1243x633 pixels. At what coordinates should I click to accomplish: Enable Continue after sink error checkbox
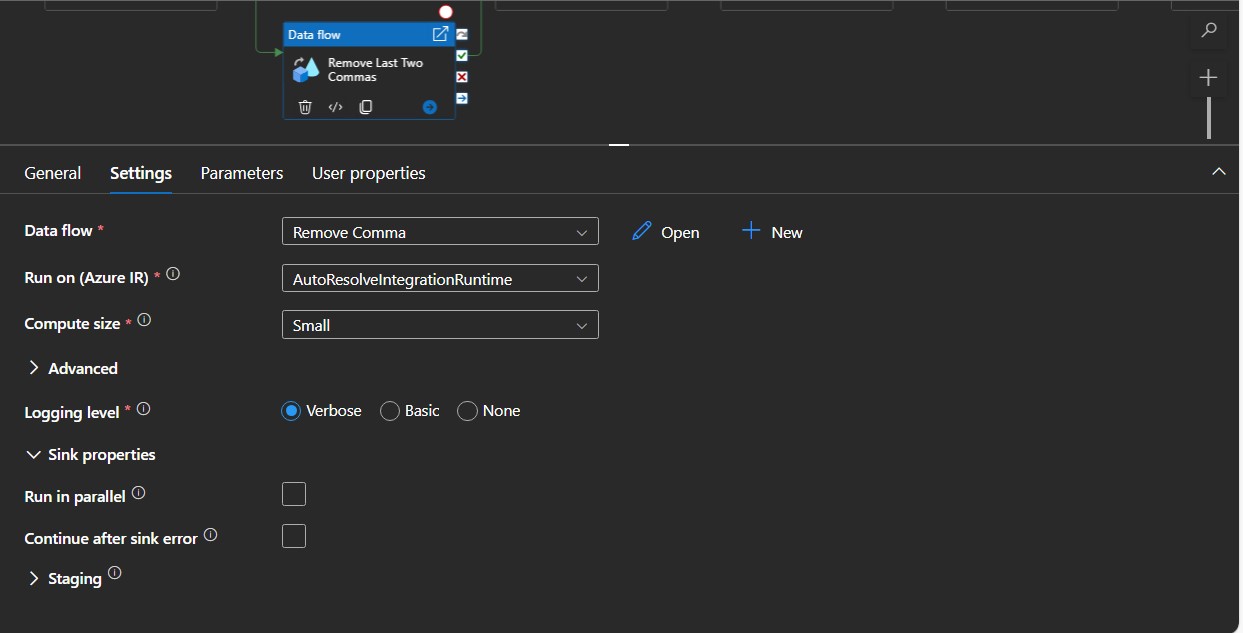coord(294,536)
